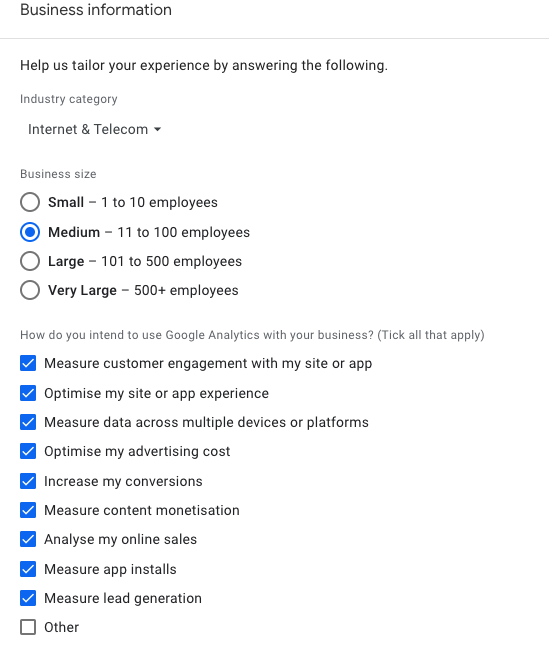The image size is (549, 653).
Task: Toggle Optimise my advertising cost checkbox
Action: click(28, 451)
